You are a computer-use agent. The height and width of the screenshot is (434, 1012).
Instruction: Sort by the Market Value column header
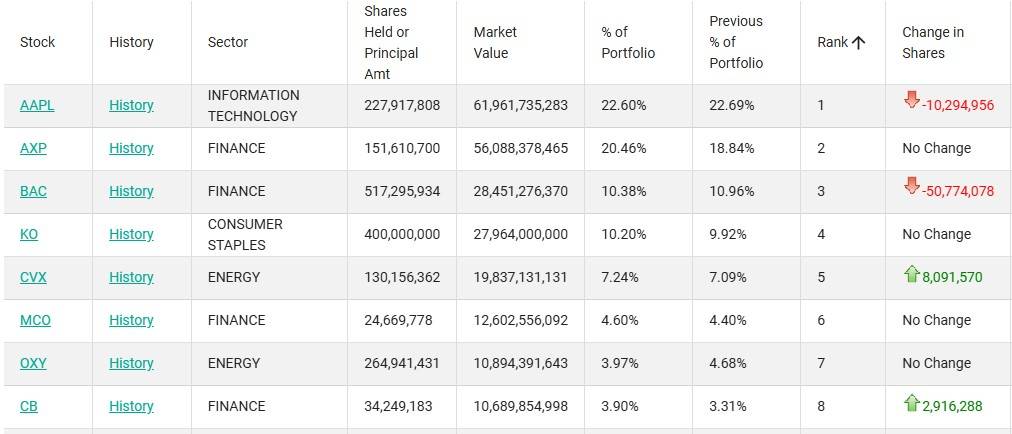pyautogui.click(x=495, y=42)
